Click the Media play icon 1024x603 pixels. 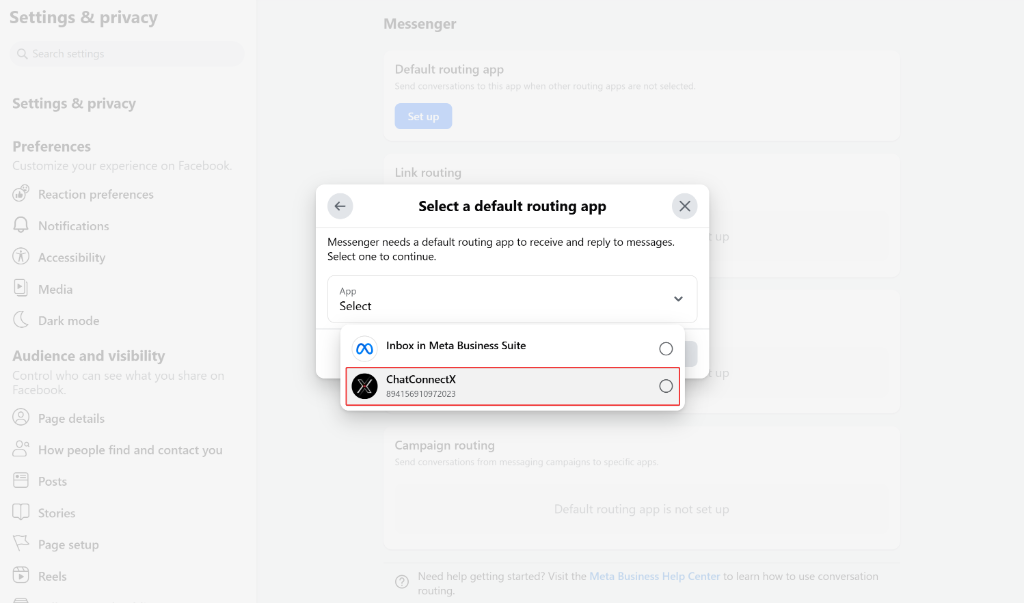[21, 288]
